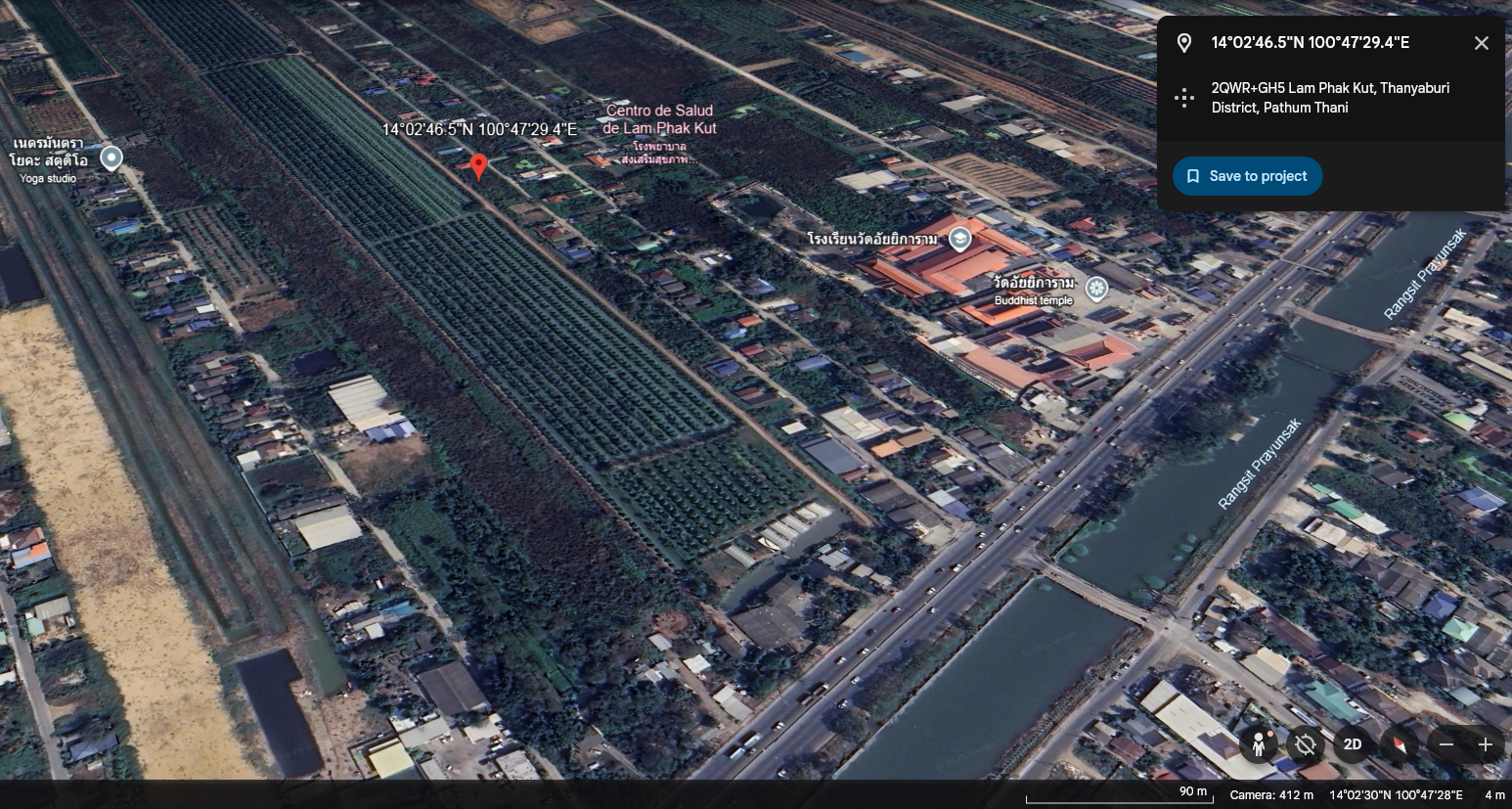Click the plus code dots icon
The image size is (1512, 809).
pyautogui.click(x=1184, y=97)
